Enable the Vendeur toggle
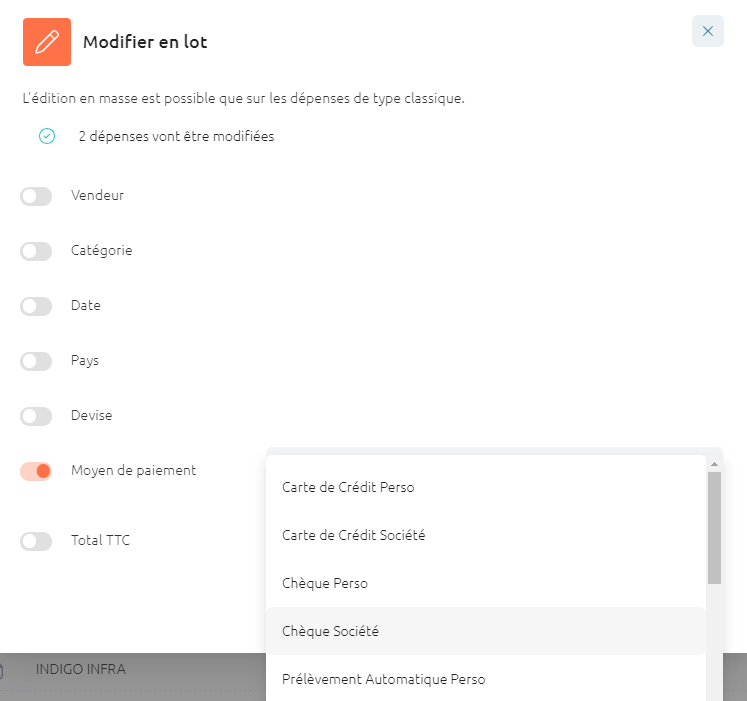Screen dimensions: 747x701 (x=36, y=196)
